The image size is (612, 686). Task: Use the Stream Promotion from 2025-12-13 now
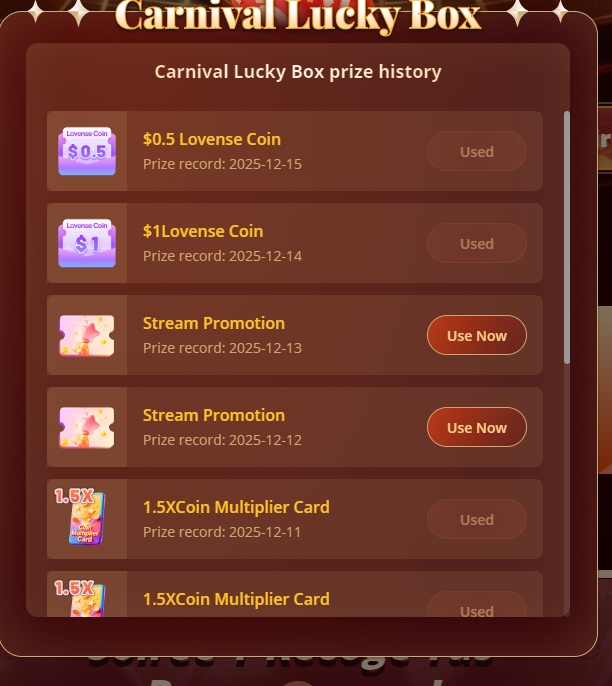477,335
